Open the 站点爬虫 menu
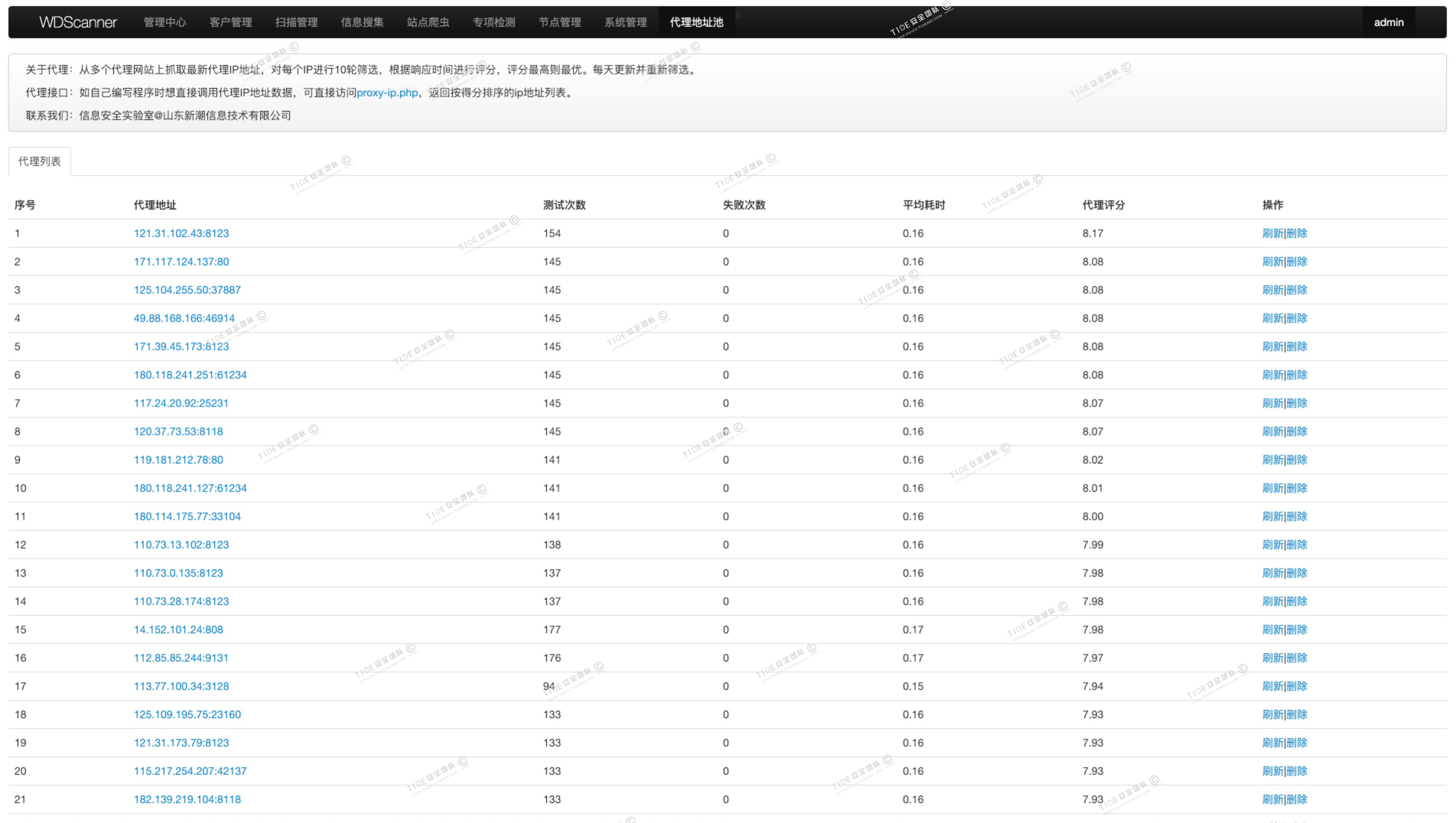The height and width of the screenshot is (823, 1456). (428, 22)
